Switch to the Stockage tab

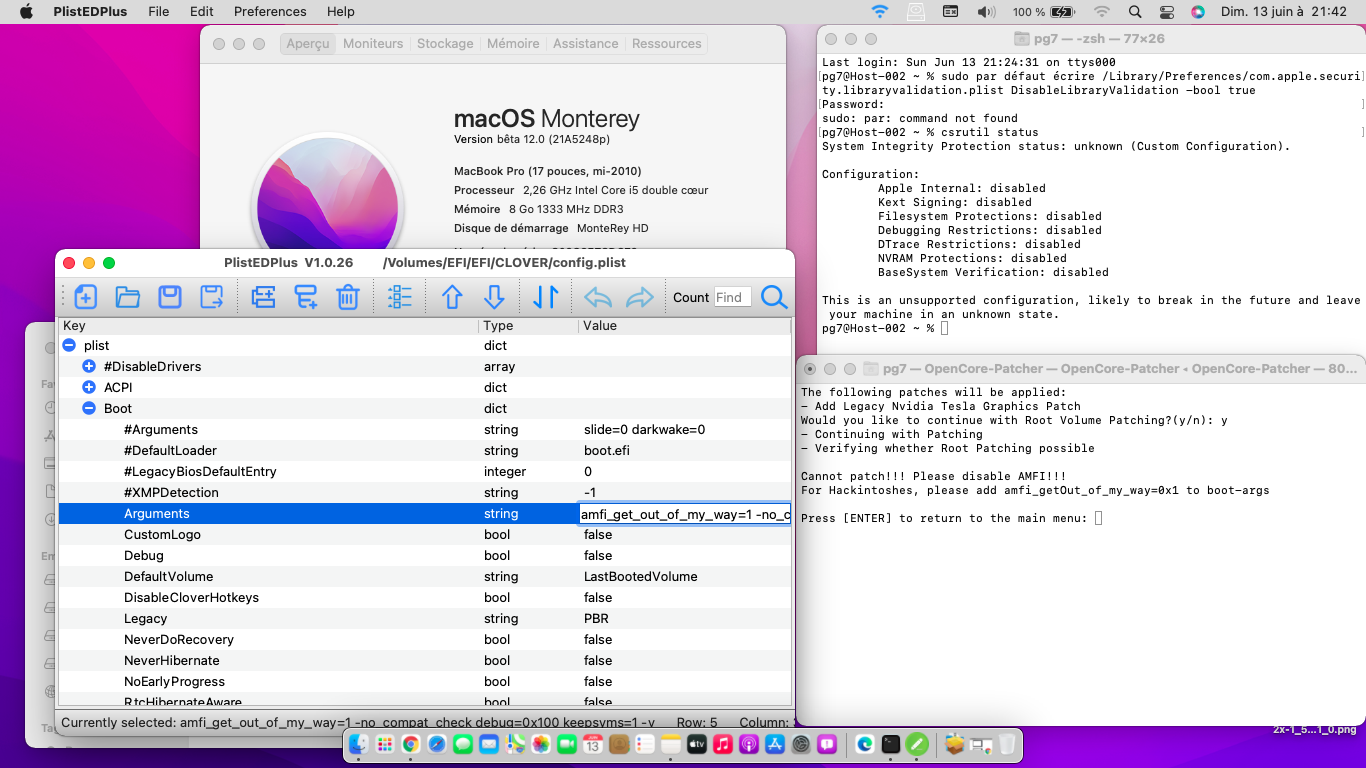pos(445,44)
